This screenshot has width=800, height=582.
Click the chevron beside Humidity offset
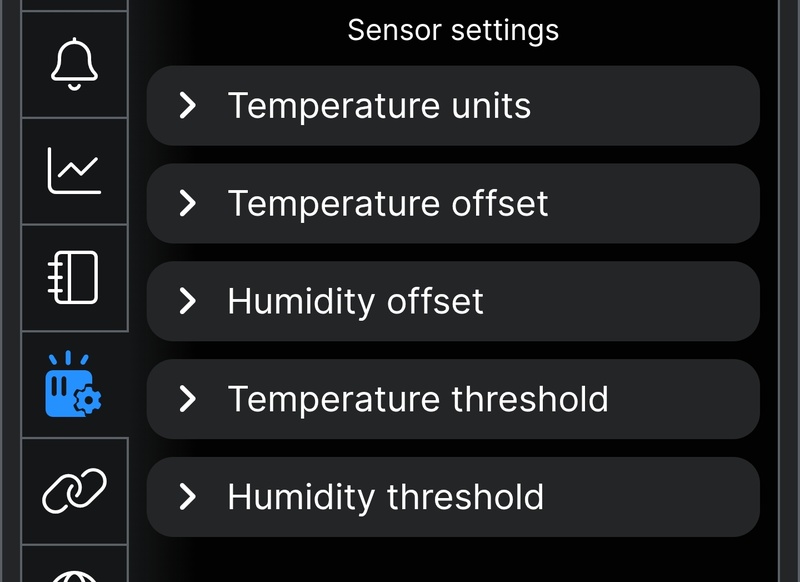click(187, 301)
